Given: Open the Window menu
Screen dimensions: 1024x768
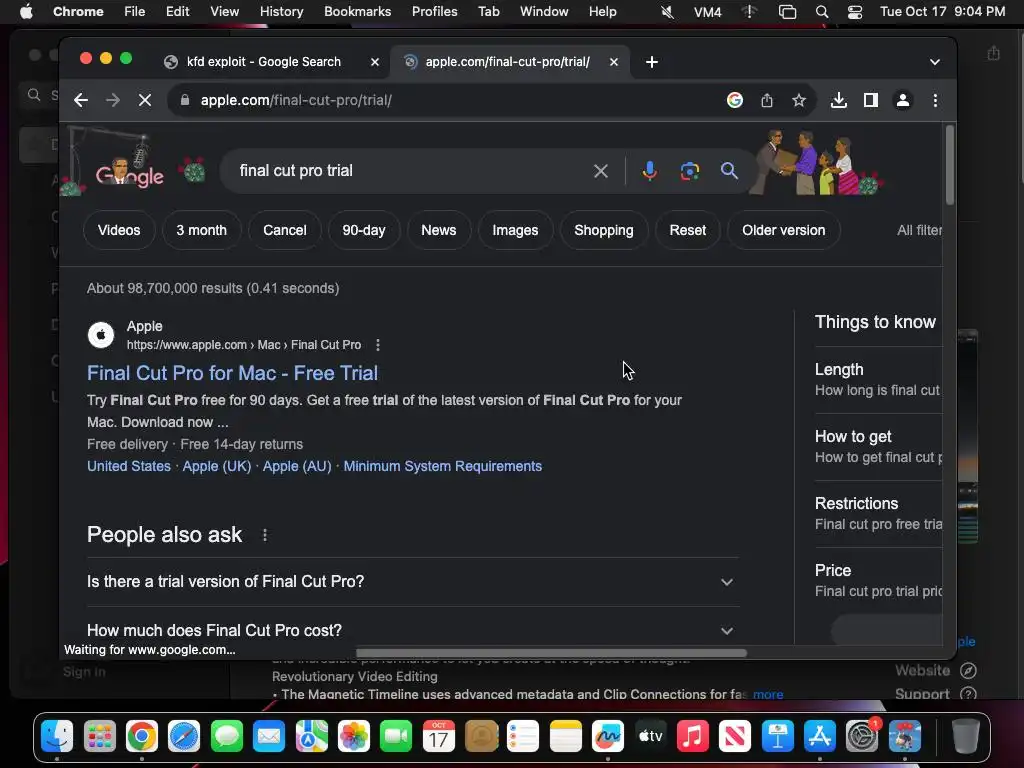Looking at the screenshot, I should tap(544, 12).
